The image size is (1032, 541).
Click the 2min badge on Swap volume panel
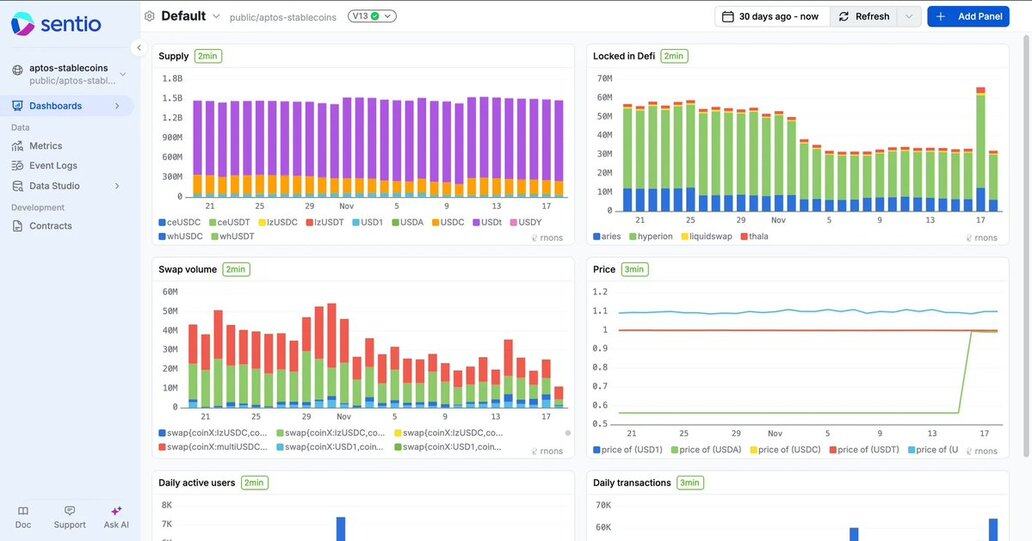pyautogui.click(x=236, y=269)
